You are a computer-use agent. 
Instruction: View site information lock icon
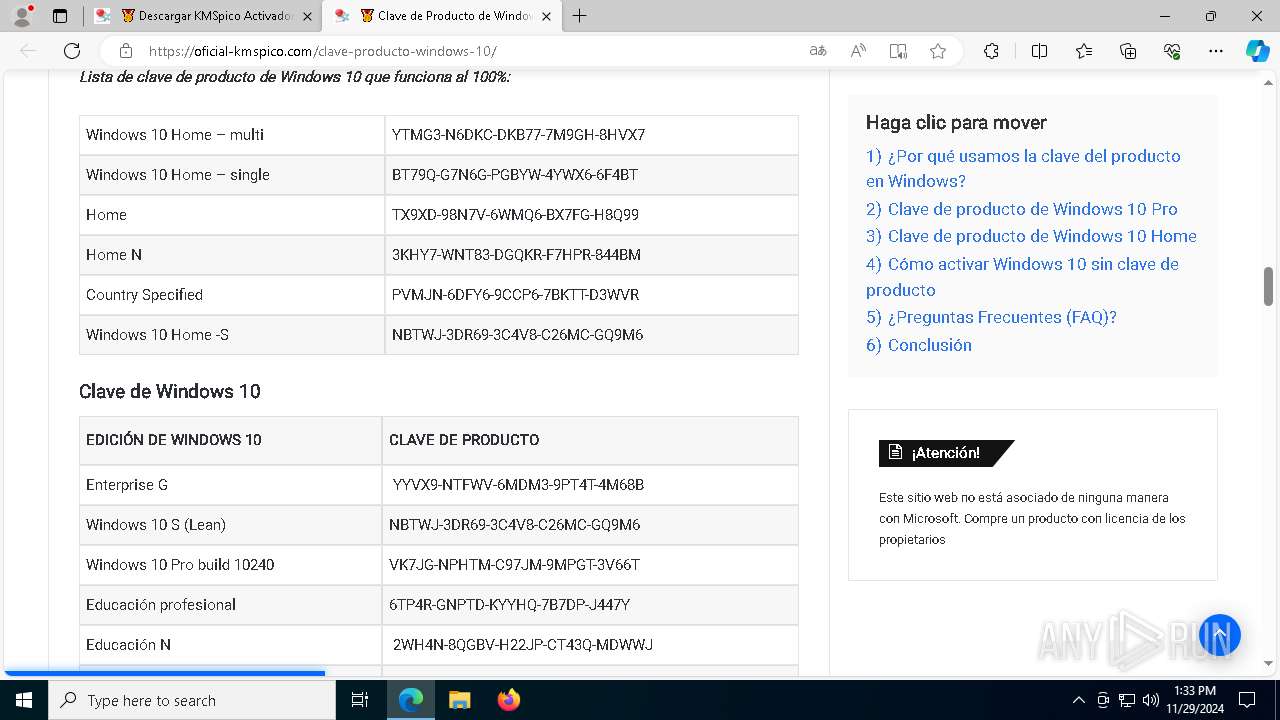pos(126,51)
